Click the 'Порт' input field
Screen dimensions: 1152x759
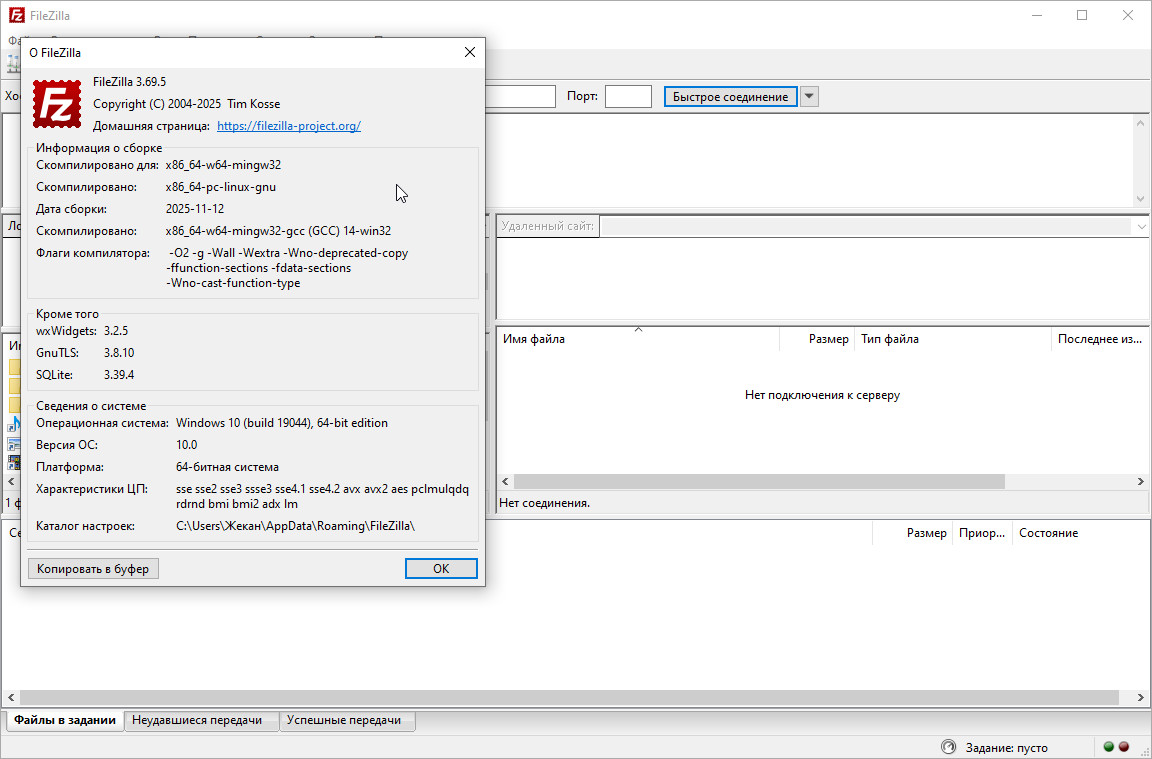tap(628, 96)
